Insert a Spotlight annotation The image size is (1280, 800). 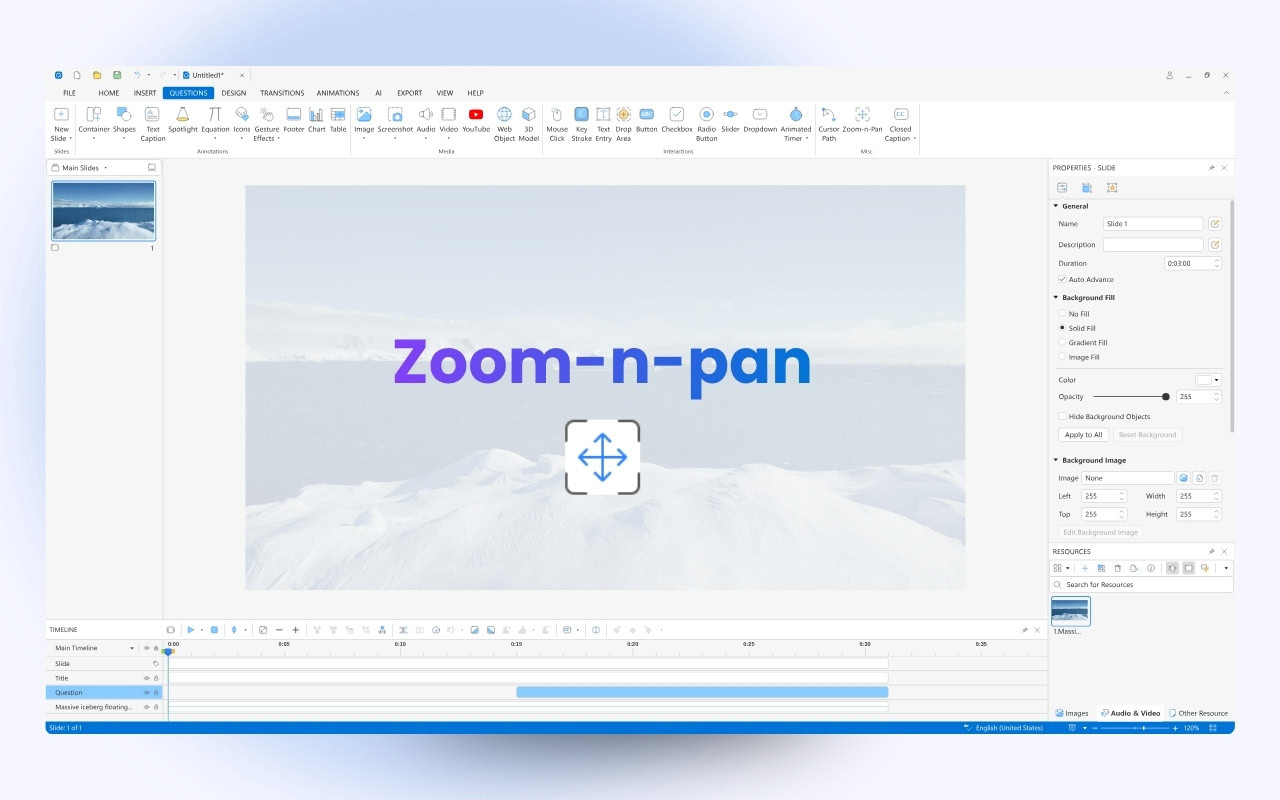click(183, 120)
